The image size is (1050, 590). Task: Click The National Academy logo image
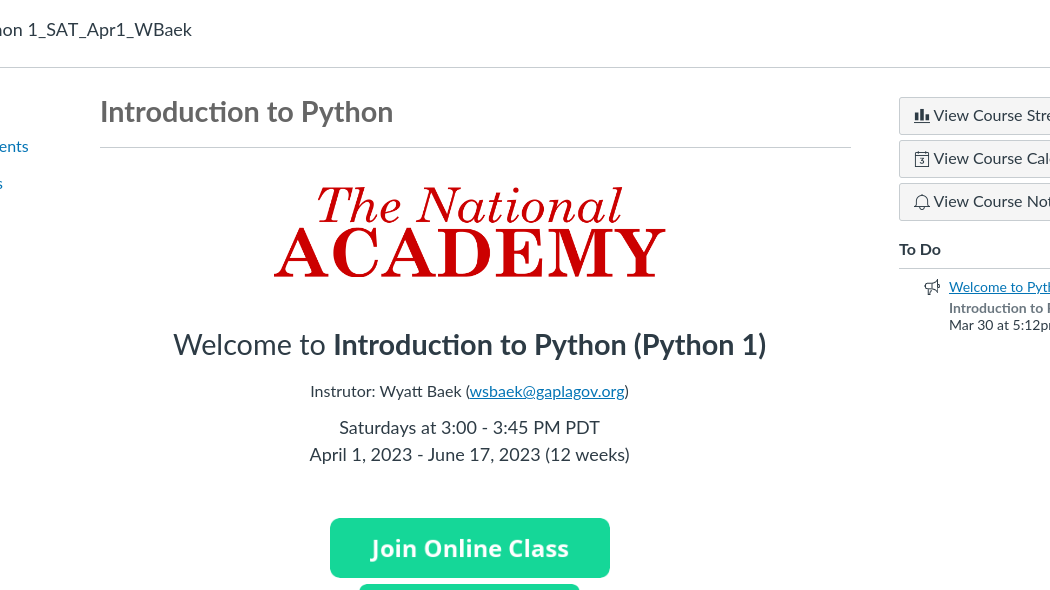pyautogui.click(x=470, y=232)
